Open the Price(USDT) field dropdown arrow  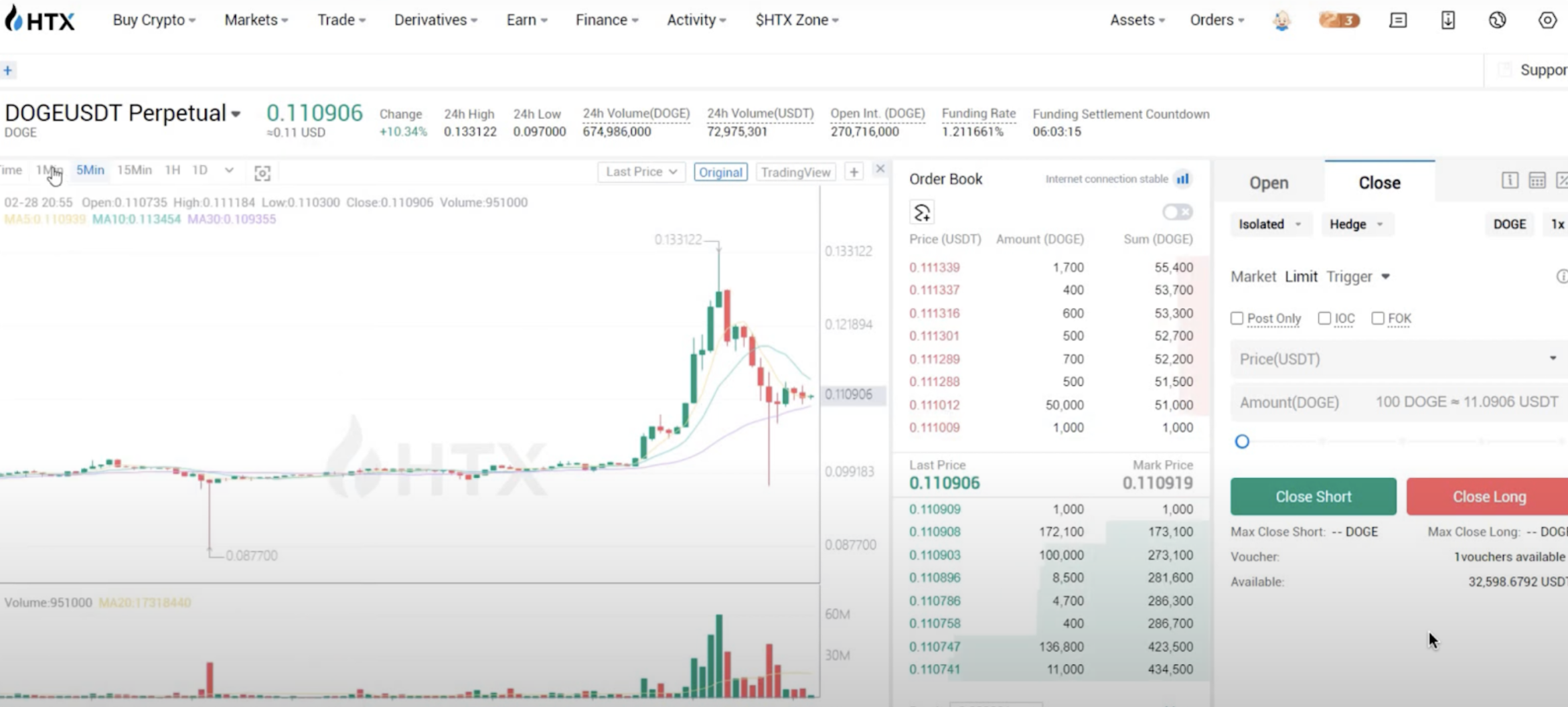tap(1553, 358)
